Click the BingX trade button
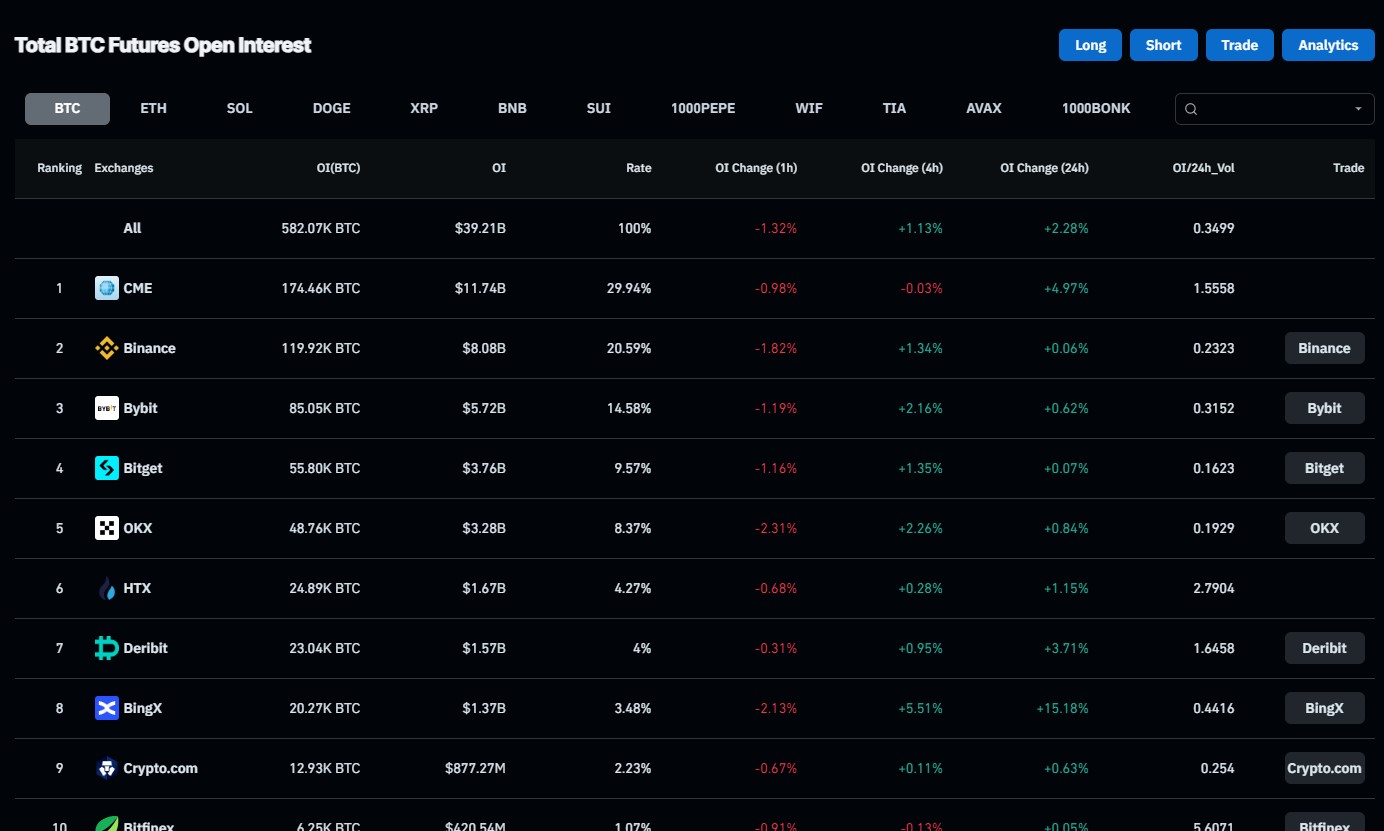The height and width of the screenshot is (831, 1384). [x=1324, y=708]
